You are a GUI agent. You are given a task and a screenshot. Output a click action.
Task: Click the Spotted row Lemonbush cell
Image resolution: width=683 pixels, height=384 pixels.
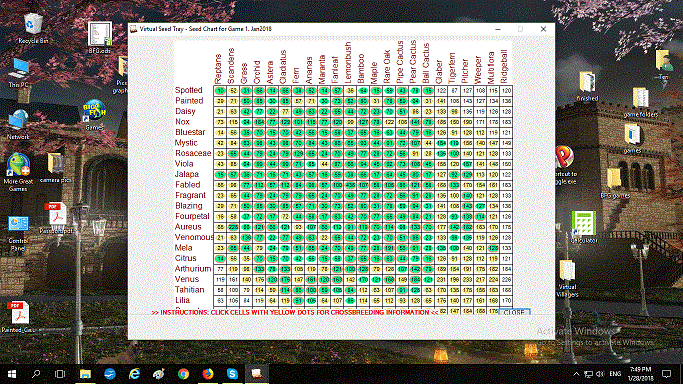[x=350, y=91]
